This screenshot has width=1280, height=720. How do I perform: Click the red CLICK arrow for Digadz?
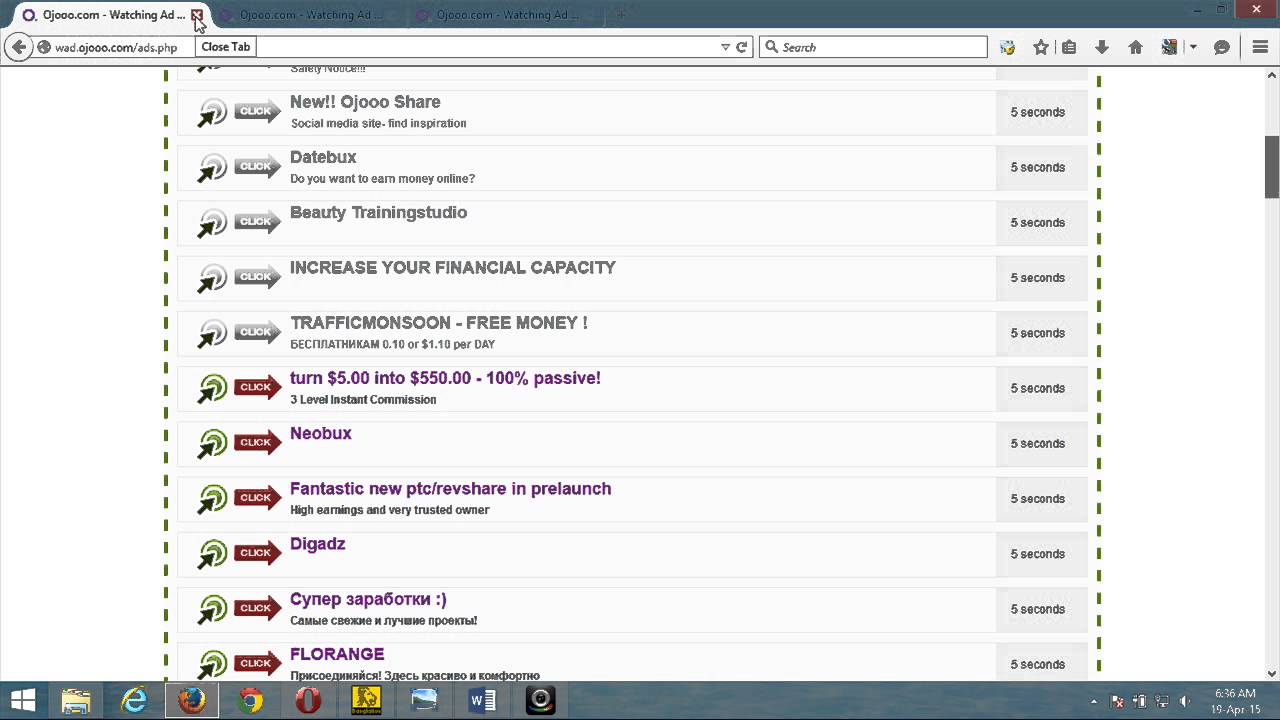tap(258, 552)
